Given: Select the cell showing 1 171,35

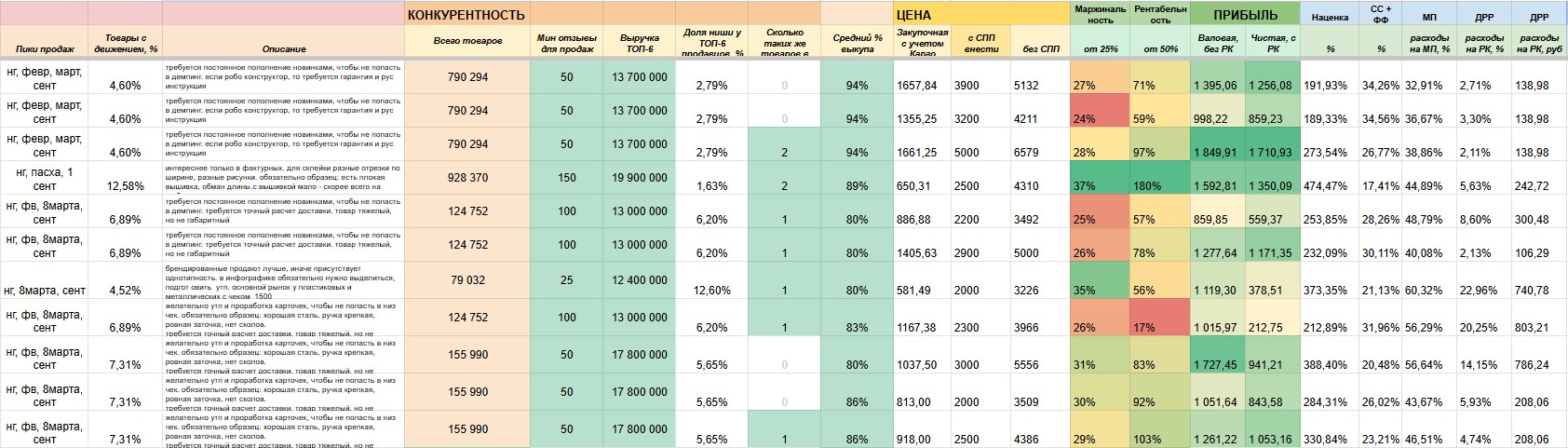Looking at the screenshot, I should tap(1272, 244).
